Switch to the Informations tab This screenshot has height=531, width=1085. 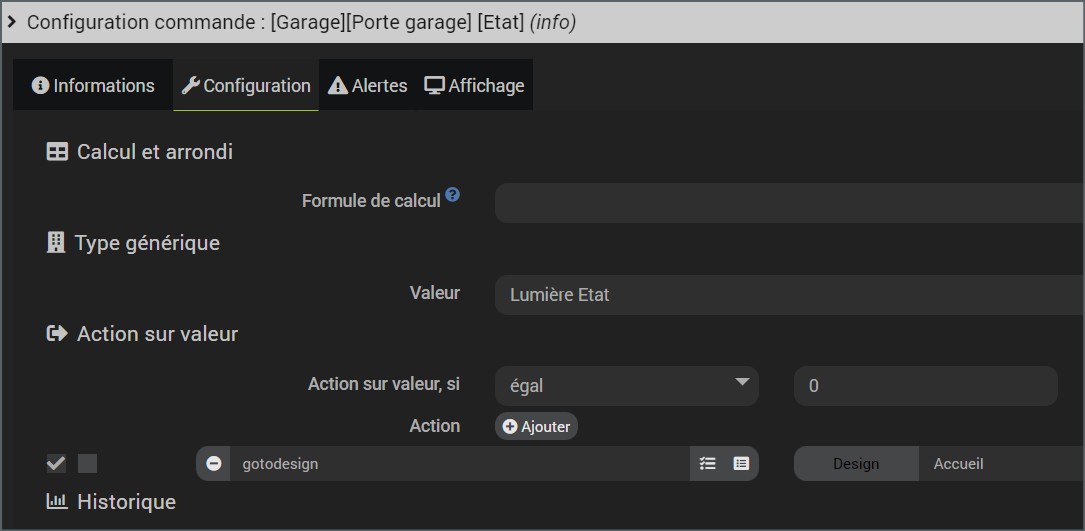[93, 85]
